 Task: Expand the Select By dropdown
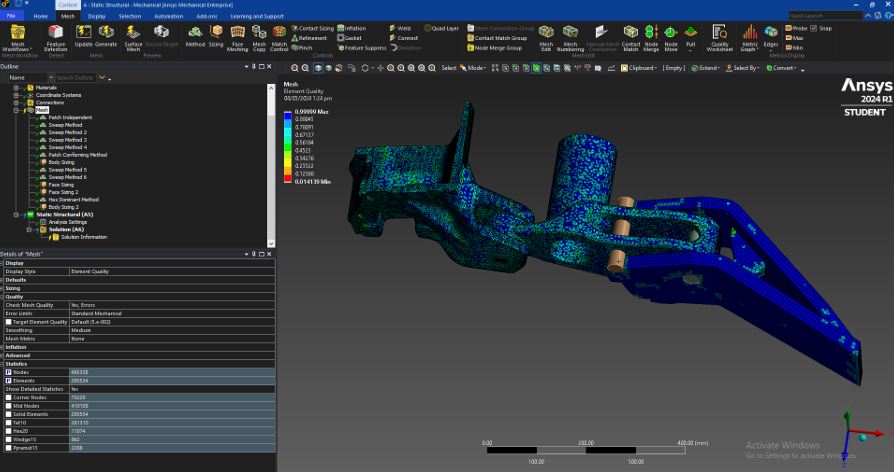tap(746, 68)
